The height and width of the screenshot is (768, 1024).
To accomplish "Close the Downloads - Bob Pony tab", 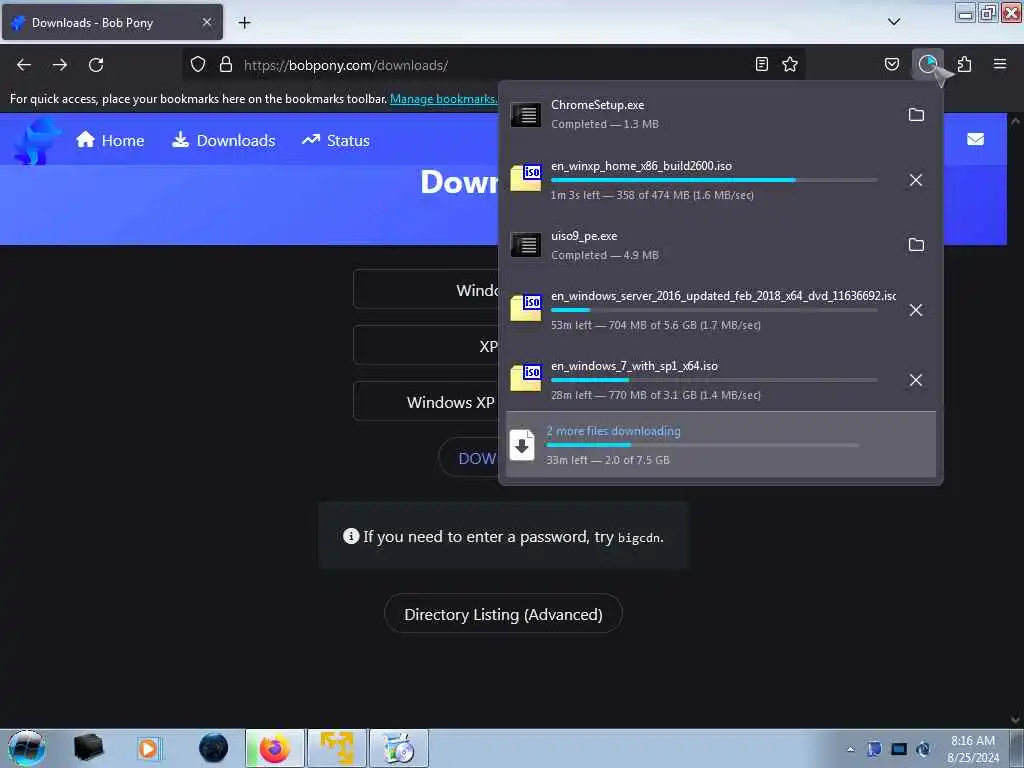I will point(207,22).
